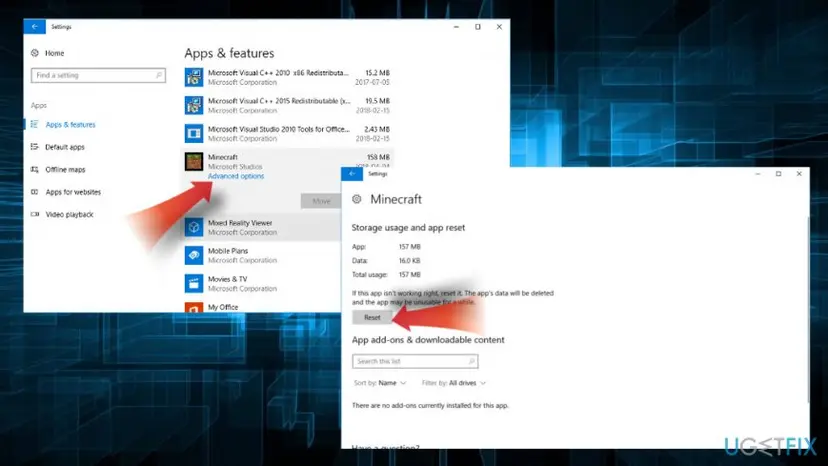Click Visual C++ 2010 x86 Redistributable icon

tap(194, 77)
